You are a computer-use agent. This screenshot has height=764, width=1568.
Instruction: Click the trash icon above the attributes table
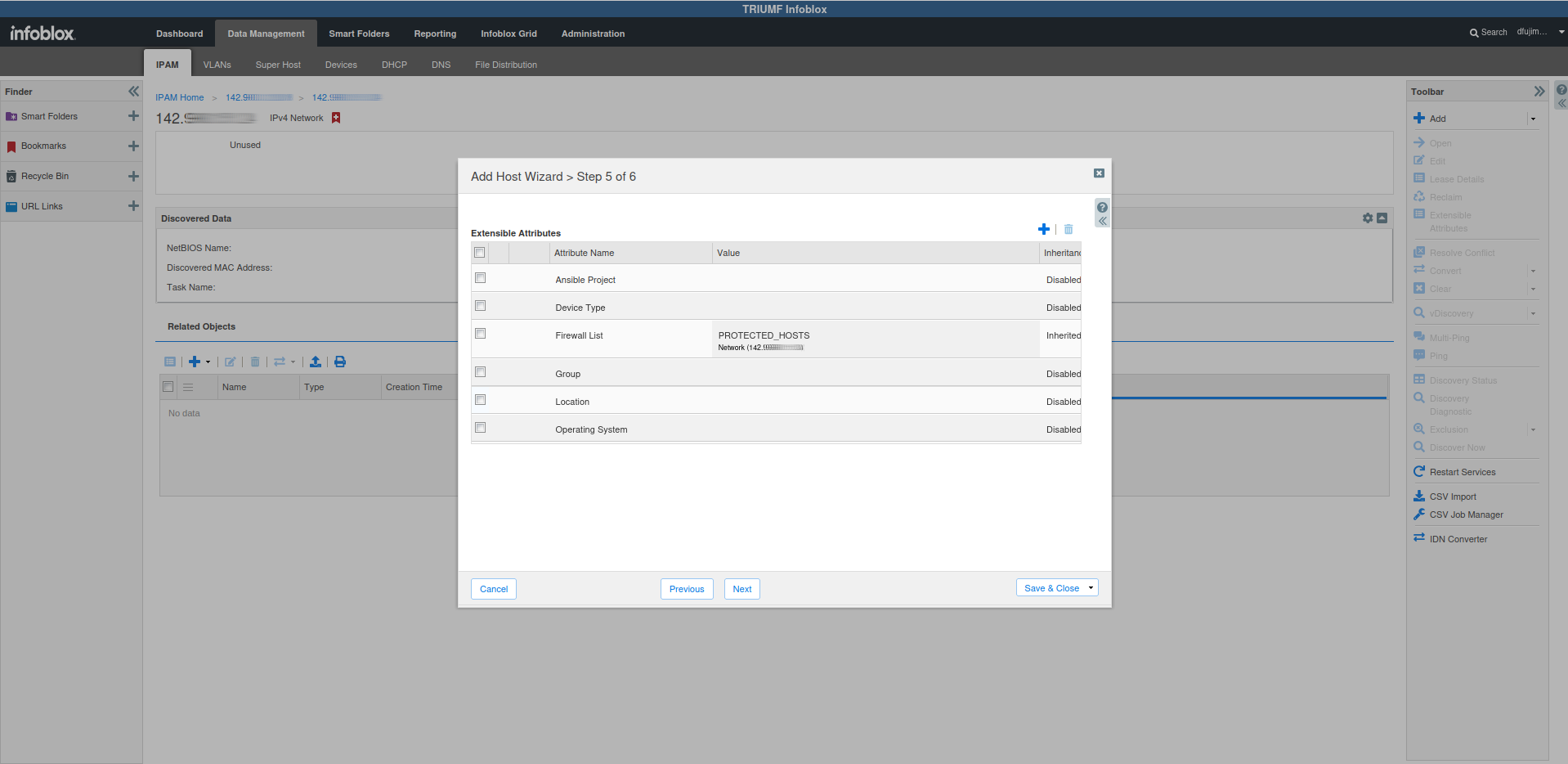point(1068,229)
